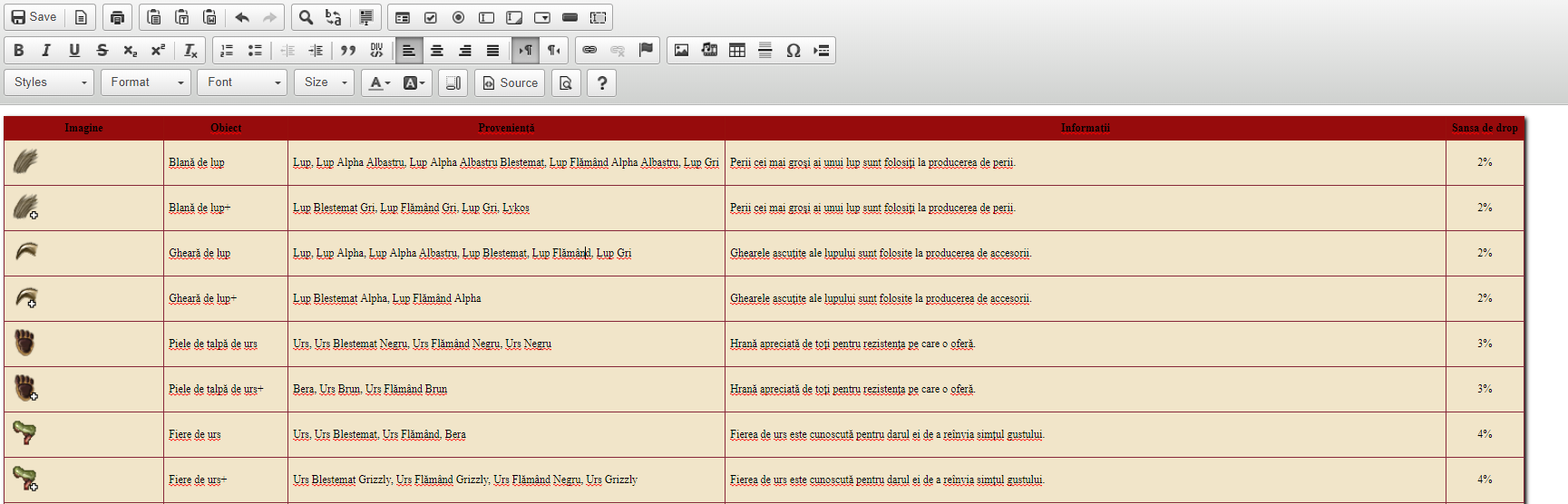Select all content icon
The image size is (1568, 504).
[x=366, y=17]
